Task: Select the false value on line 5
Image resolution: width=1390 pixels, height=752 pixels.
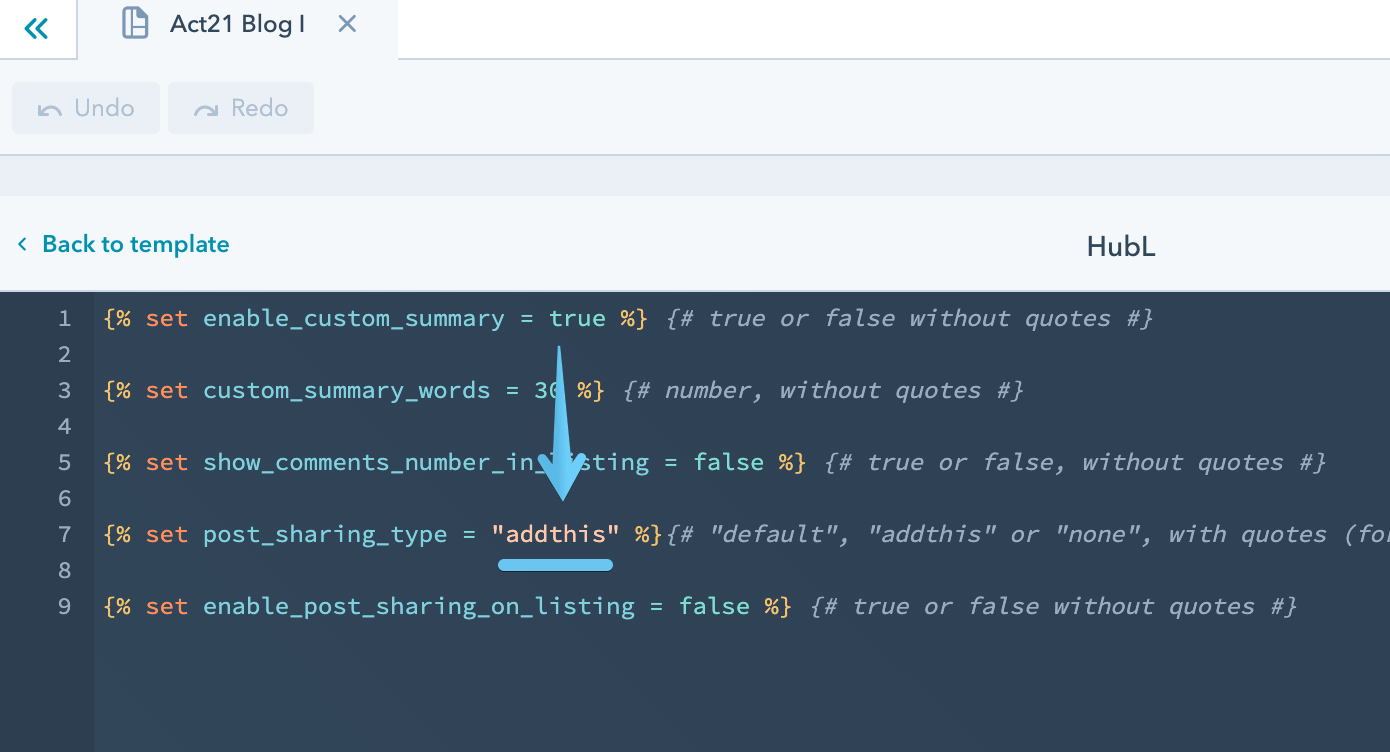Action: click(728, 462)
